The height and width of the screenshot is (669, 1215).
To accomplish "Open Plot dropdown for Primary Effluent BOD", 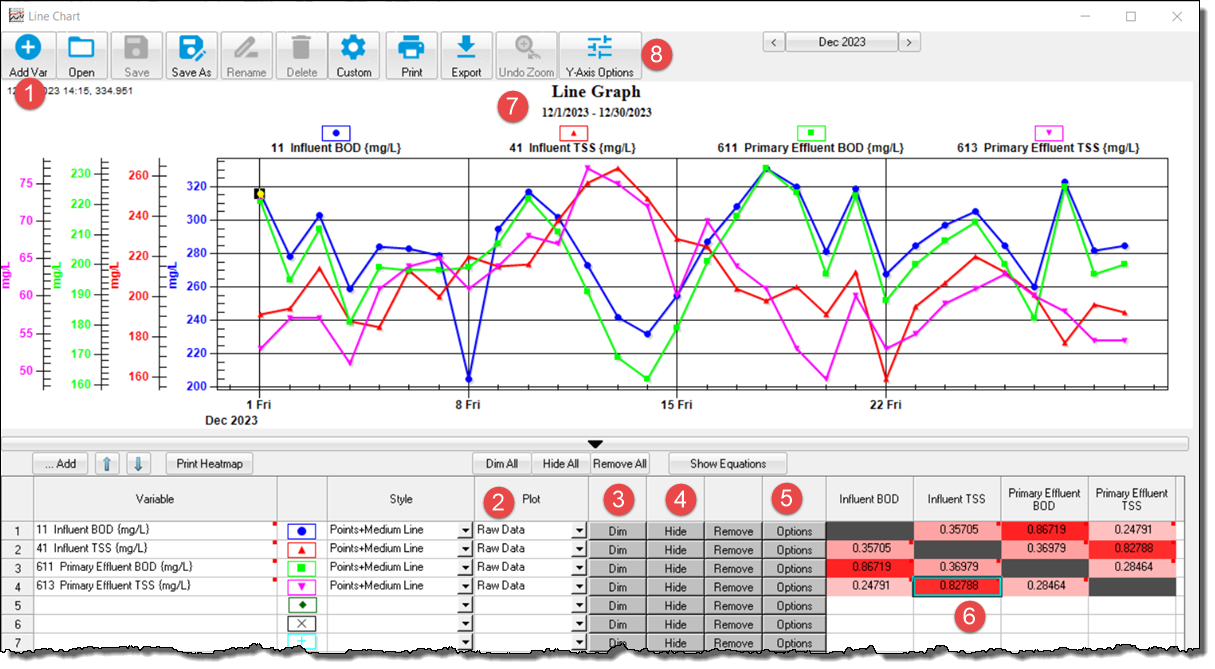I will tap(579, 568).
